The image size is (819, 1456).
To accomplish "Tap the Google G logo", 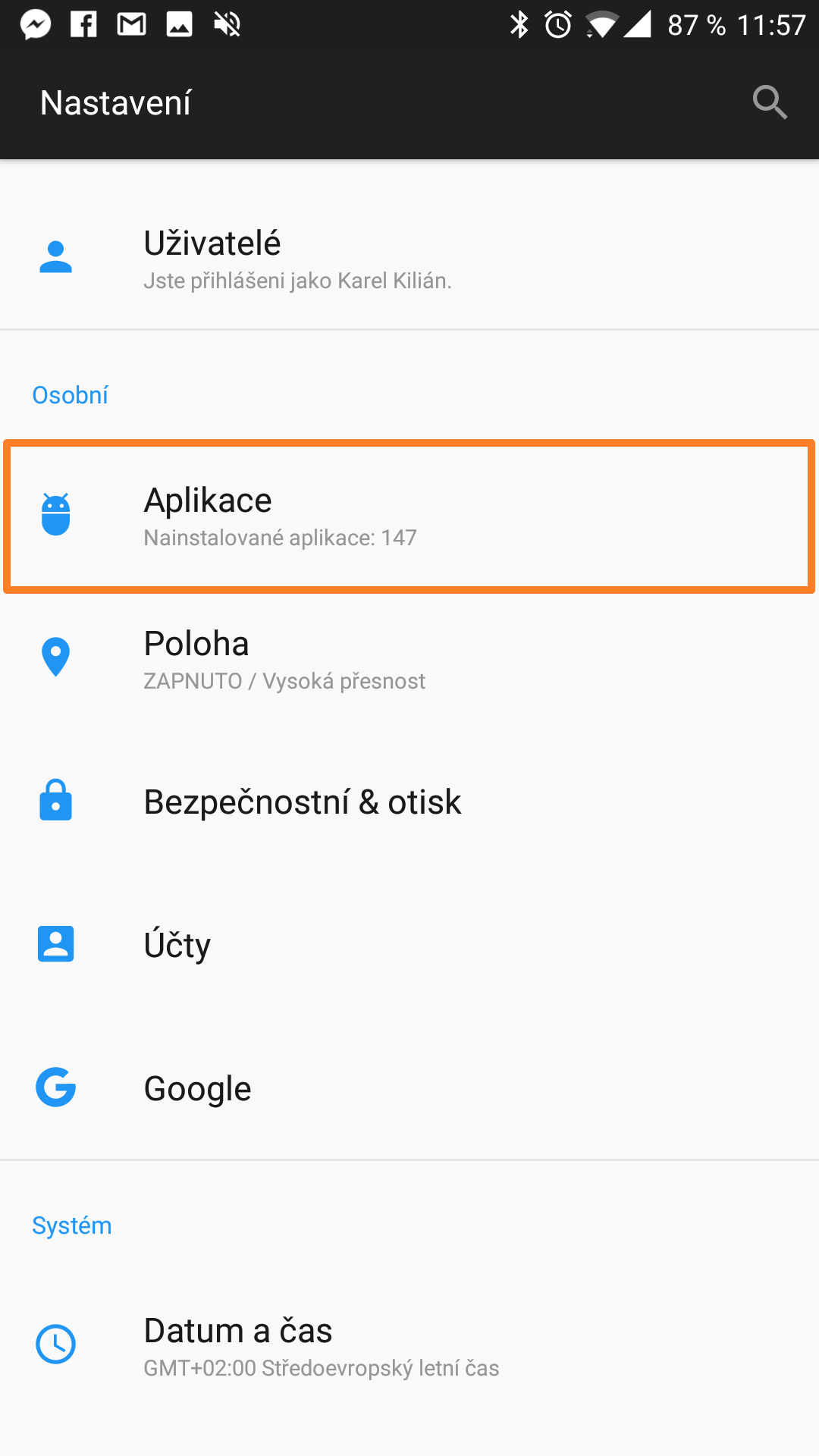I will pyautogui.click(x=55, y=1087).
